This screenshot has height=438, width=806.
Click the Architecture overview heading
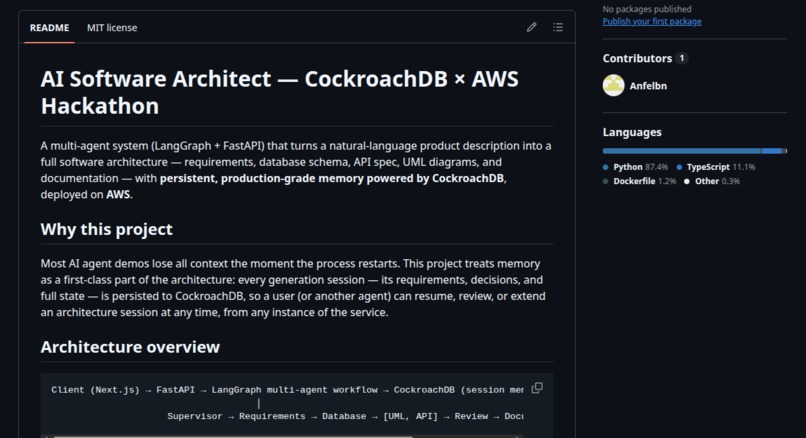(130, 347)
